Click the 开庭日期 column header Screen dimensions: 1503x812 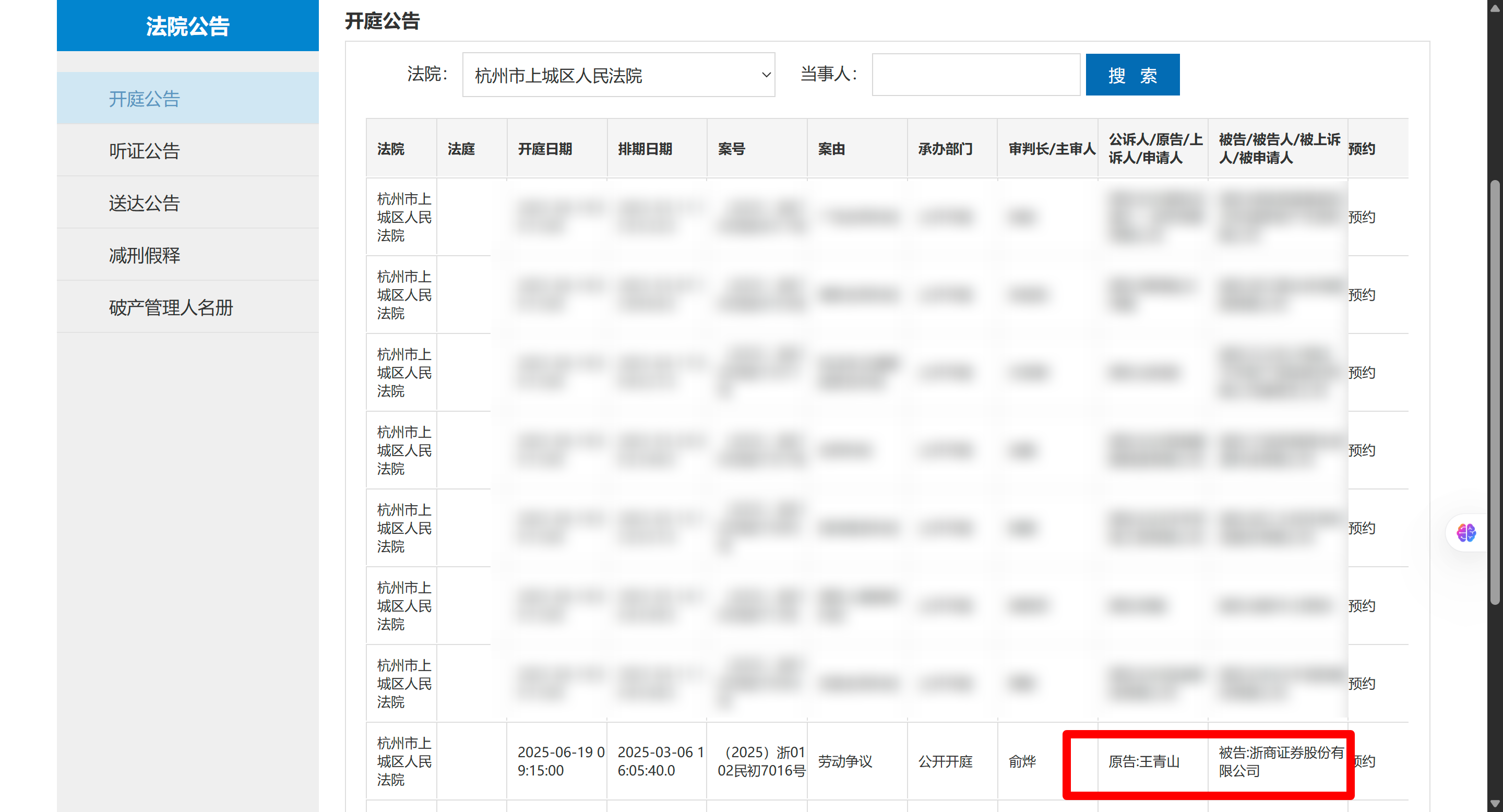[545, 149]
